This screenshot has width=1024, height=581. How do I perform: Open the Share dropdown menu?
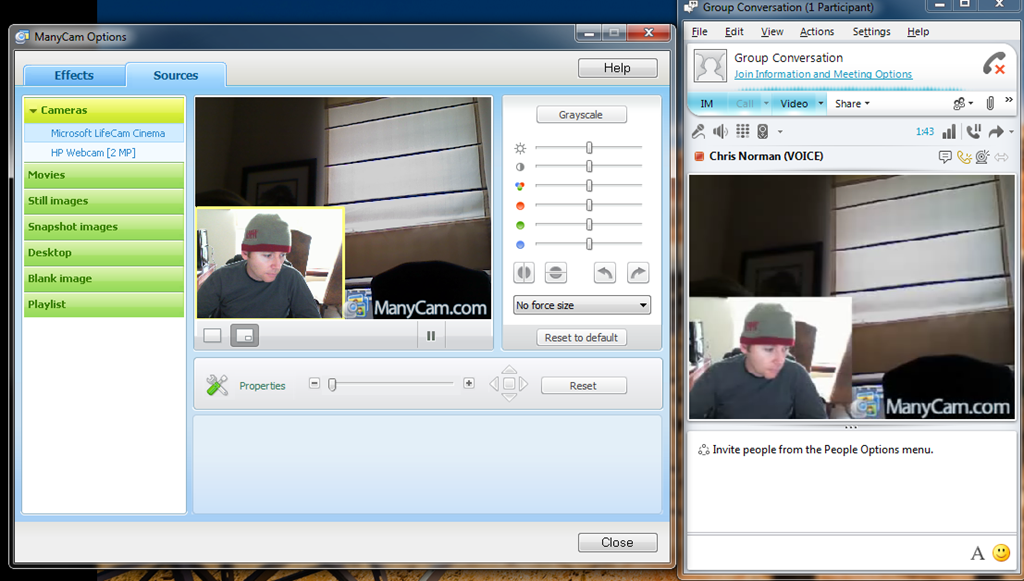click(x=852, y=103)
